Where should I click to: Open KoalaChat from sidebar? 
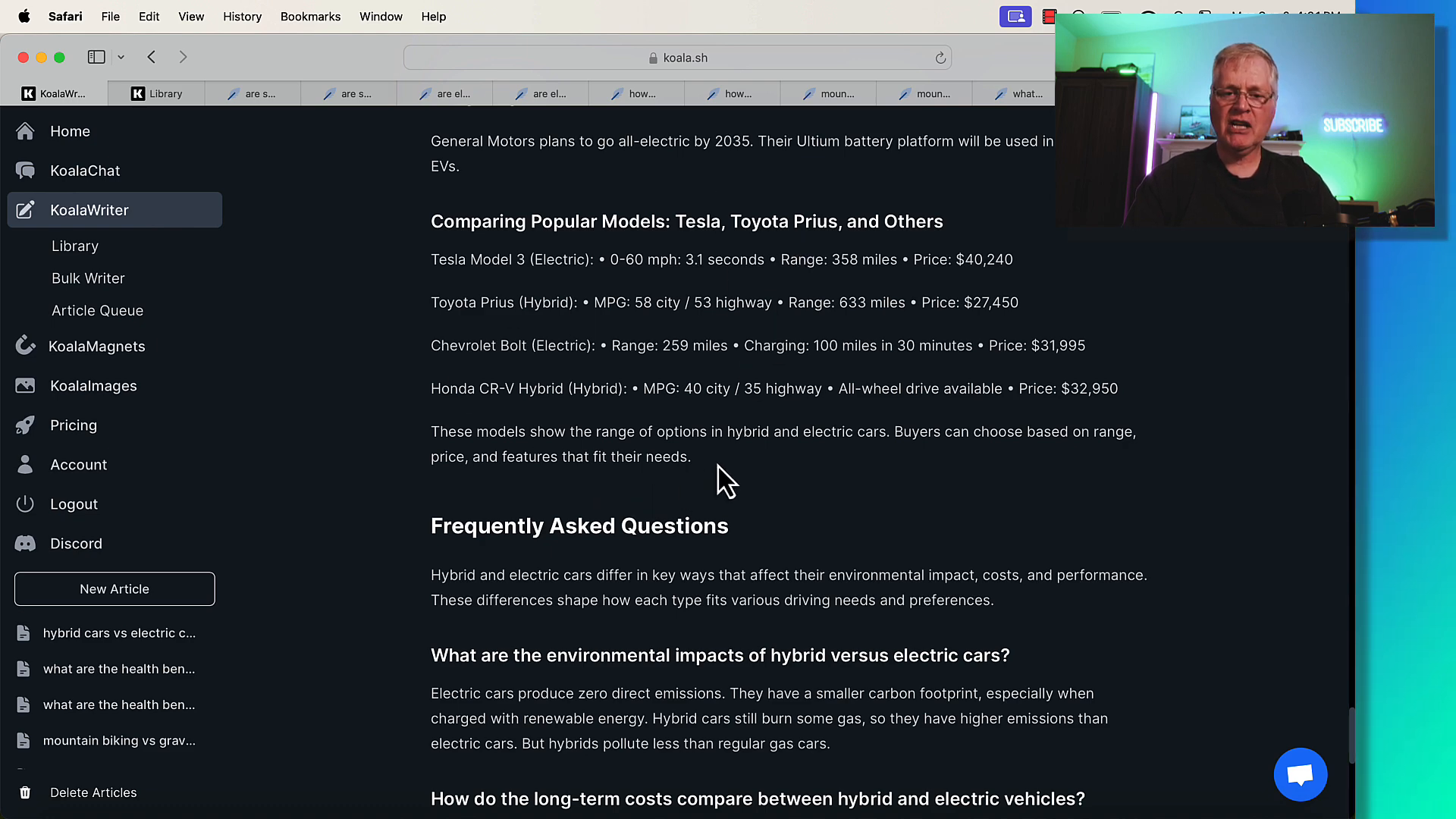85,170
